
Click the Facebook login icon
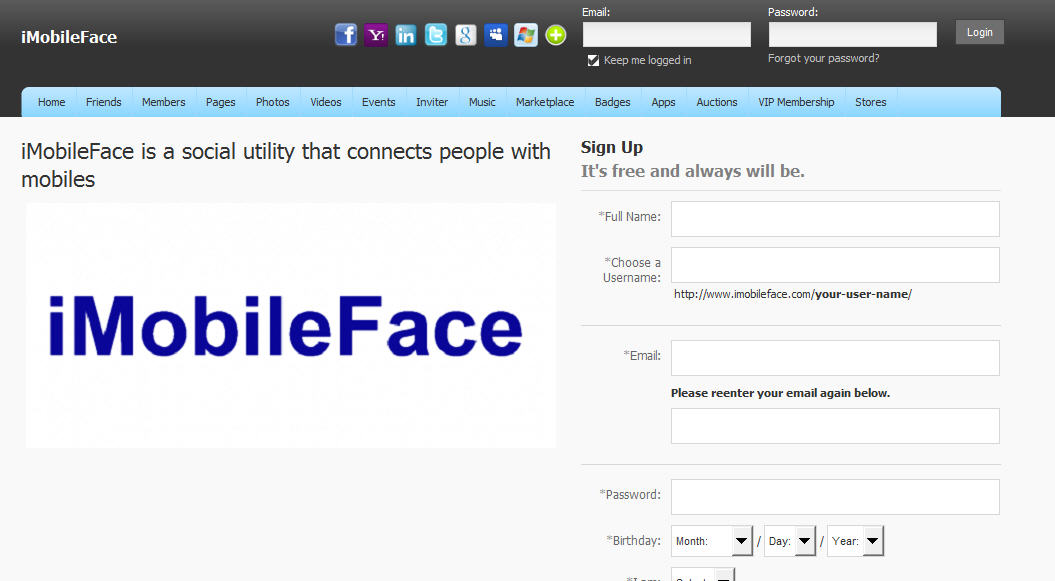pyautogui.click(x=346, y=34)
